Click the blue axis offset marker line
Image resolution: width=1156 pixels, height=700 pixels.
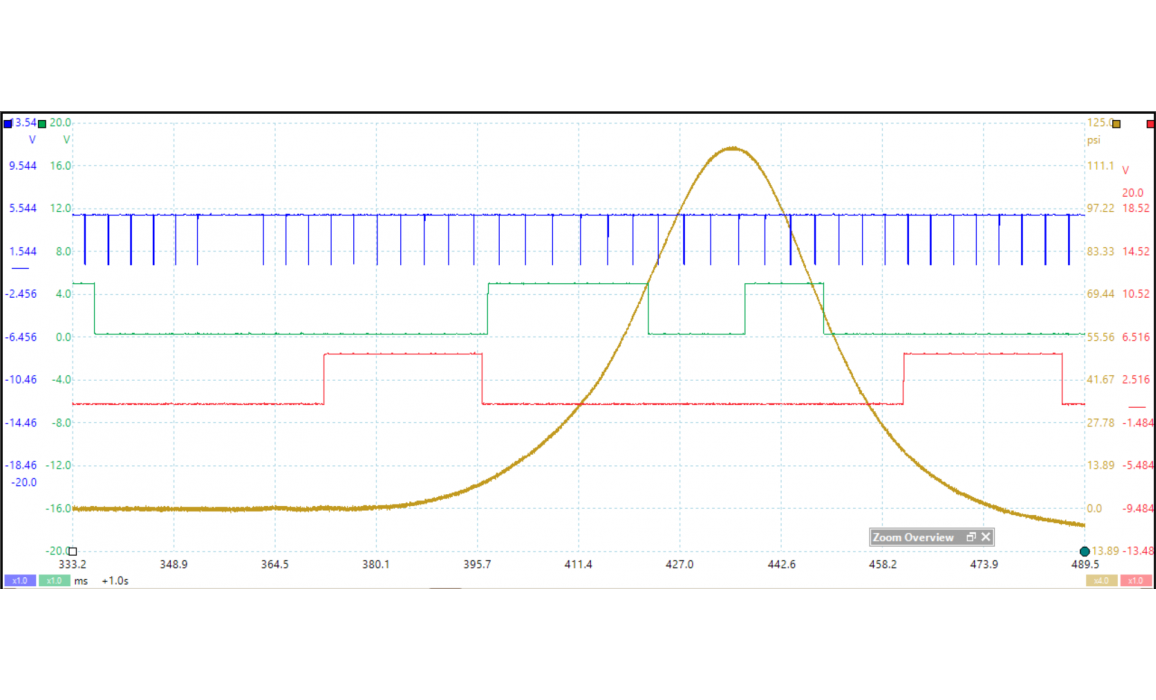[20, 270]
